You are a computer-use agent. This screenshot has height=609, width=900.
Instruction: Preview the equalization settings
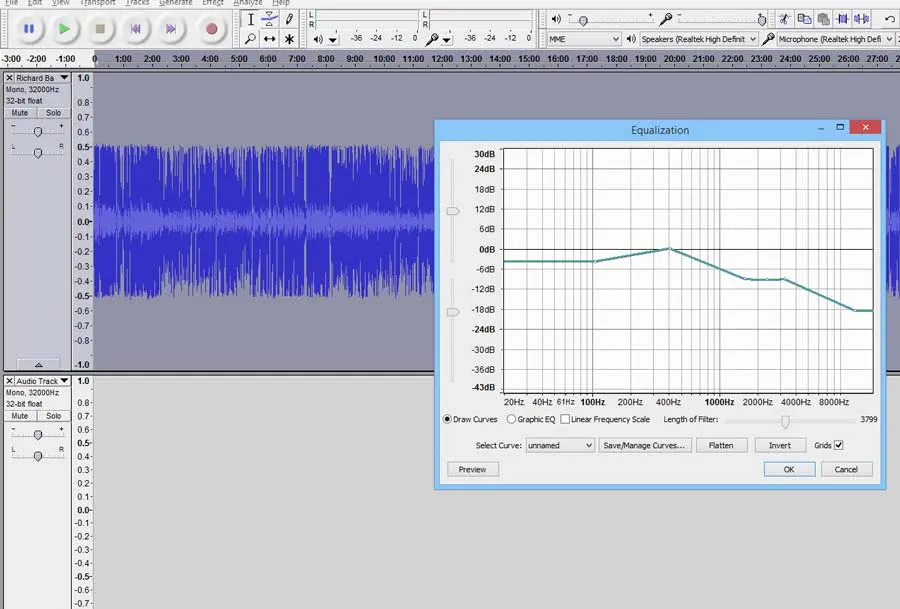[471, 468]
